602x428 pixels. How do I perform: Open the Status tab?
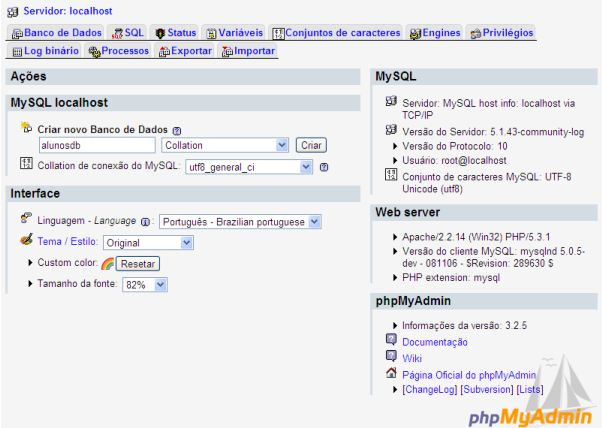175,33
